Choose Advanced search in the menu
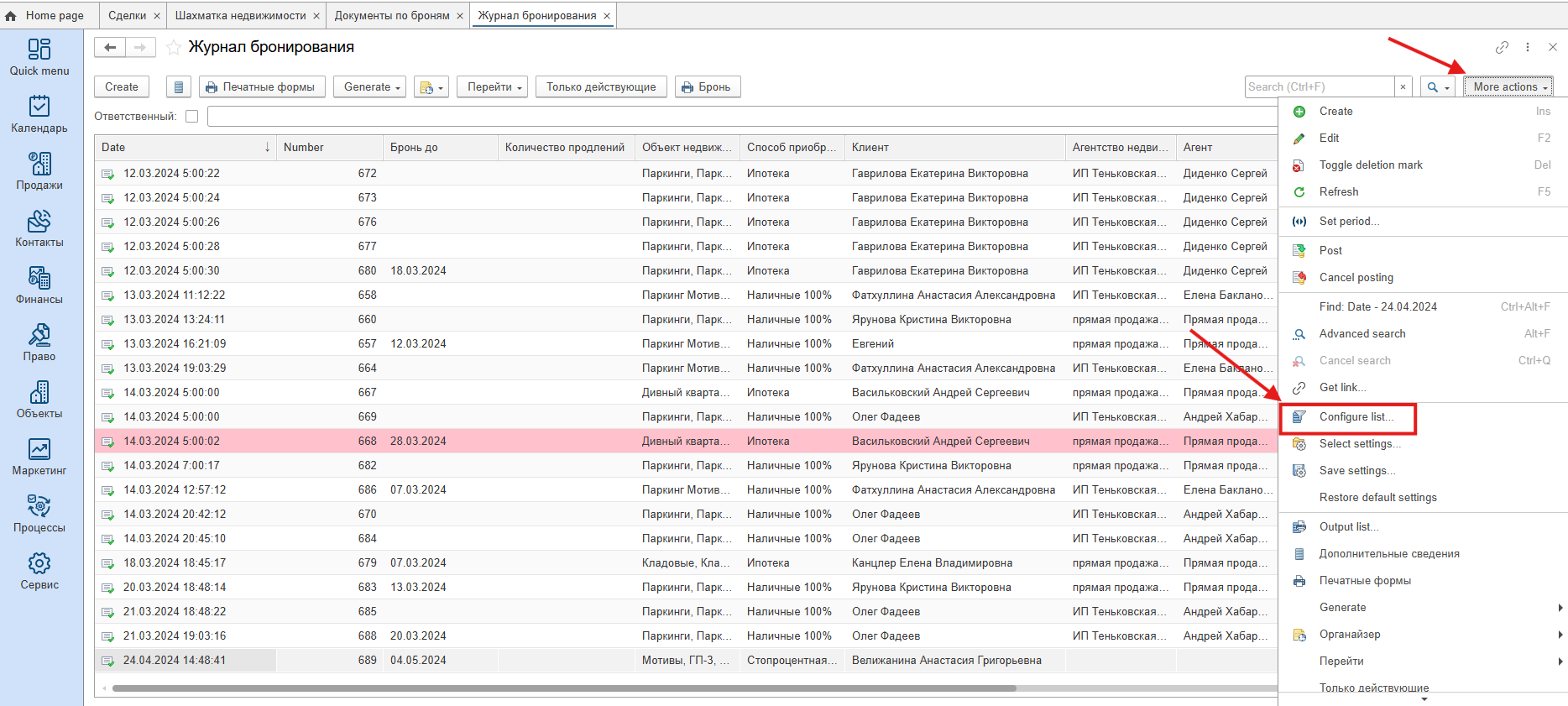Image resolution: width=1568 pixels, height=706 pixels. tap(1362, 334)
